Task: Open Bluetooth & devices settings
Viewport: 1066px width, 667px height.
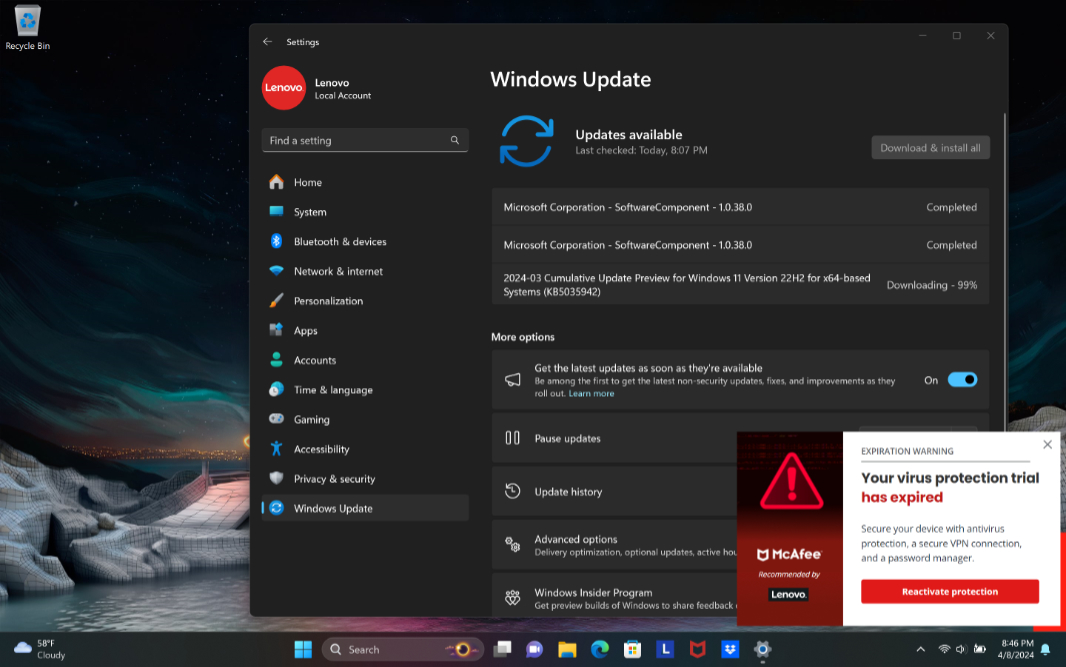Action: [x=340, y=242]
